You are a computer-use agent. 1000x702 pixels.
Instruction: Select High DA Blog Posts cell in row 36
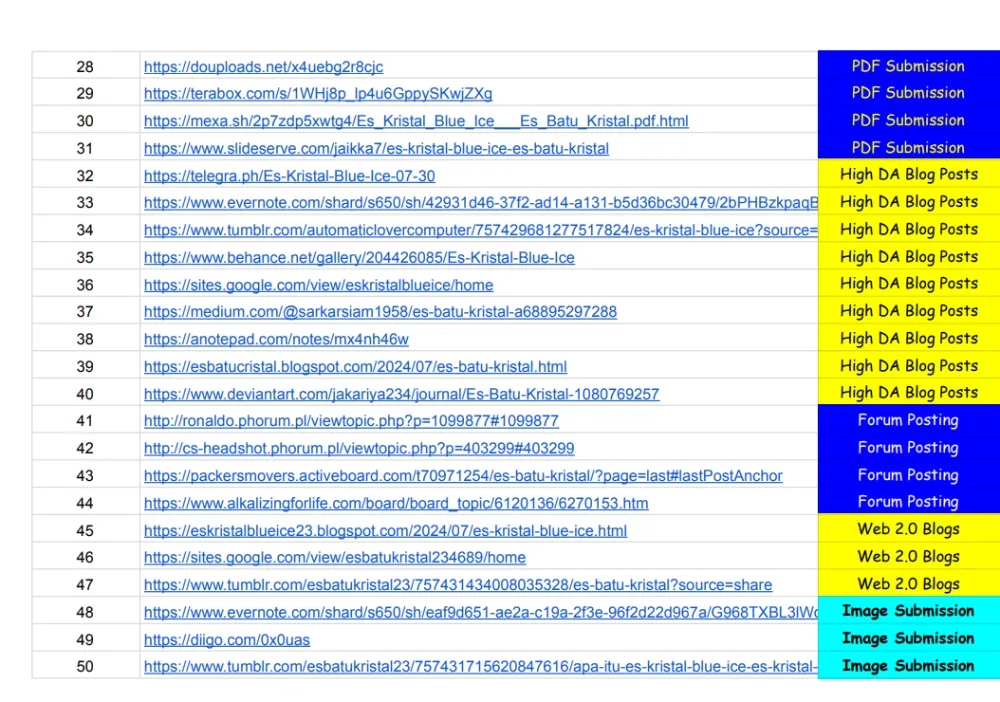point(909,283)
